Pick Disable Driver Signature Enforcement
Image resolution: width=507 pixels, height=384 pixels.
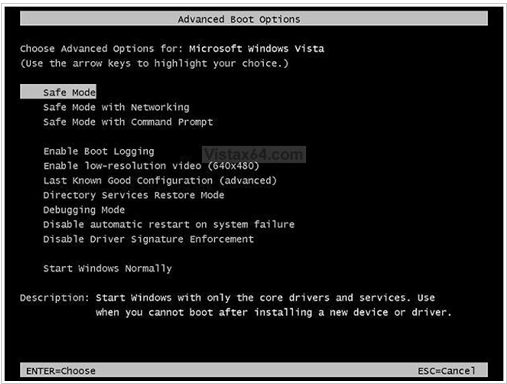pos(148,239)
